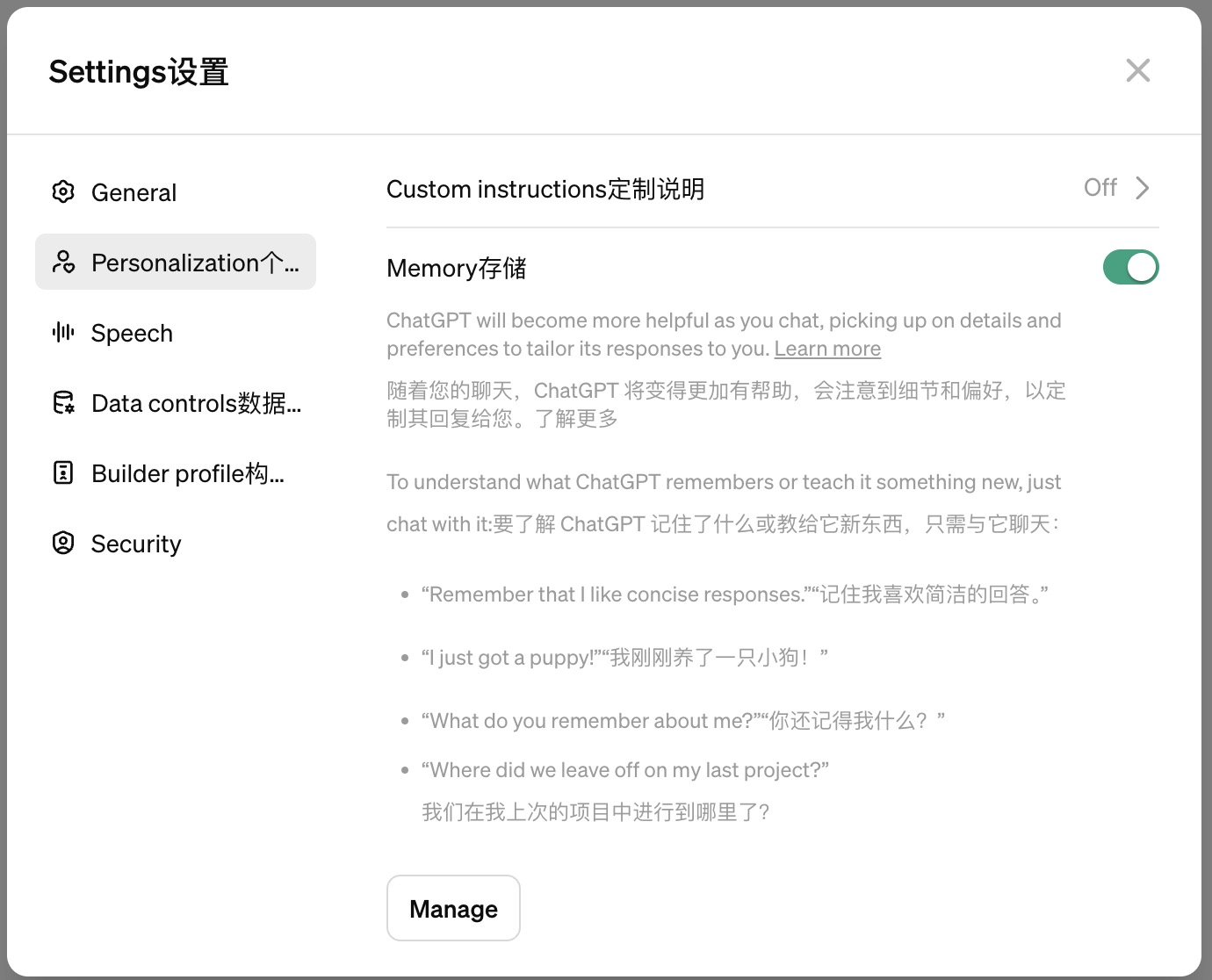This screenshot has height=980, width=1212.
Task: Click the Memory heading label
Action: point(457,268)
